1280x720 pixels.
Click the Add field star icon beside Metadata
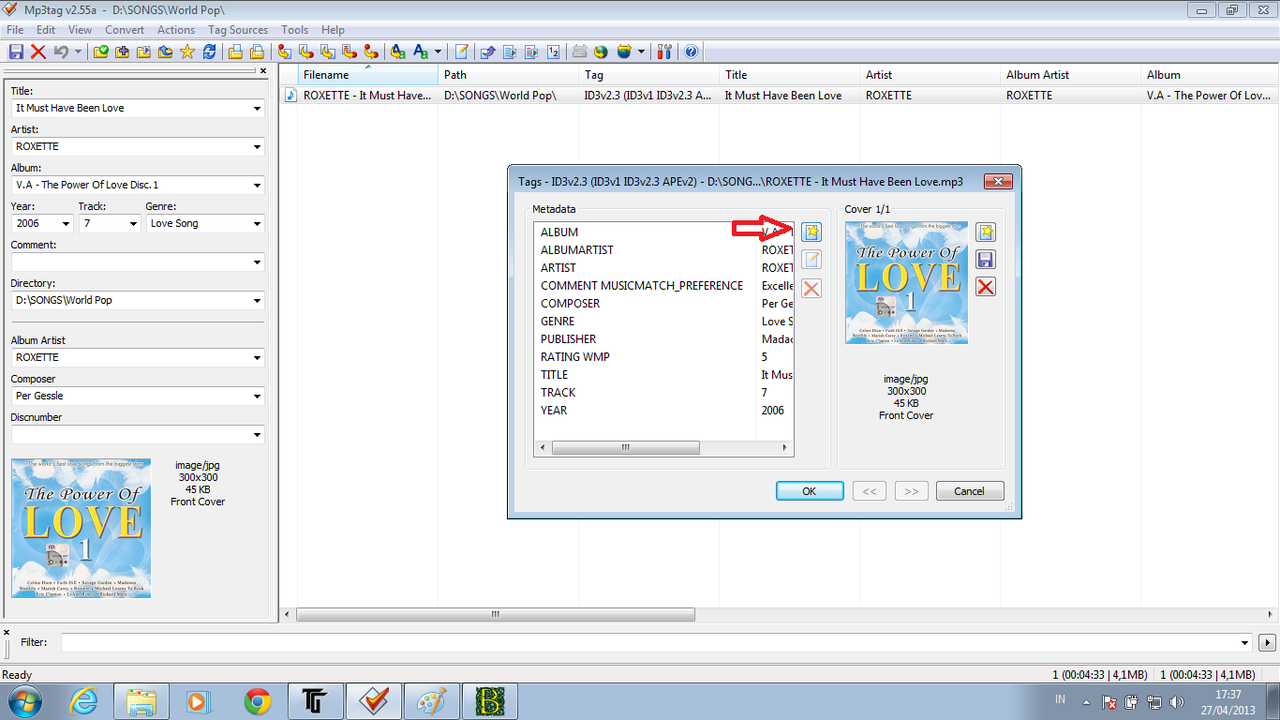811,232
